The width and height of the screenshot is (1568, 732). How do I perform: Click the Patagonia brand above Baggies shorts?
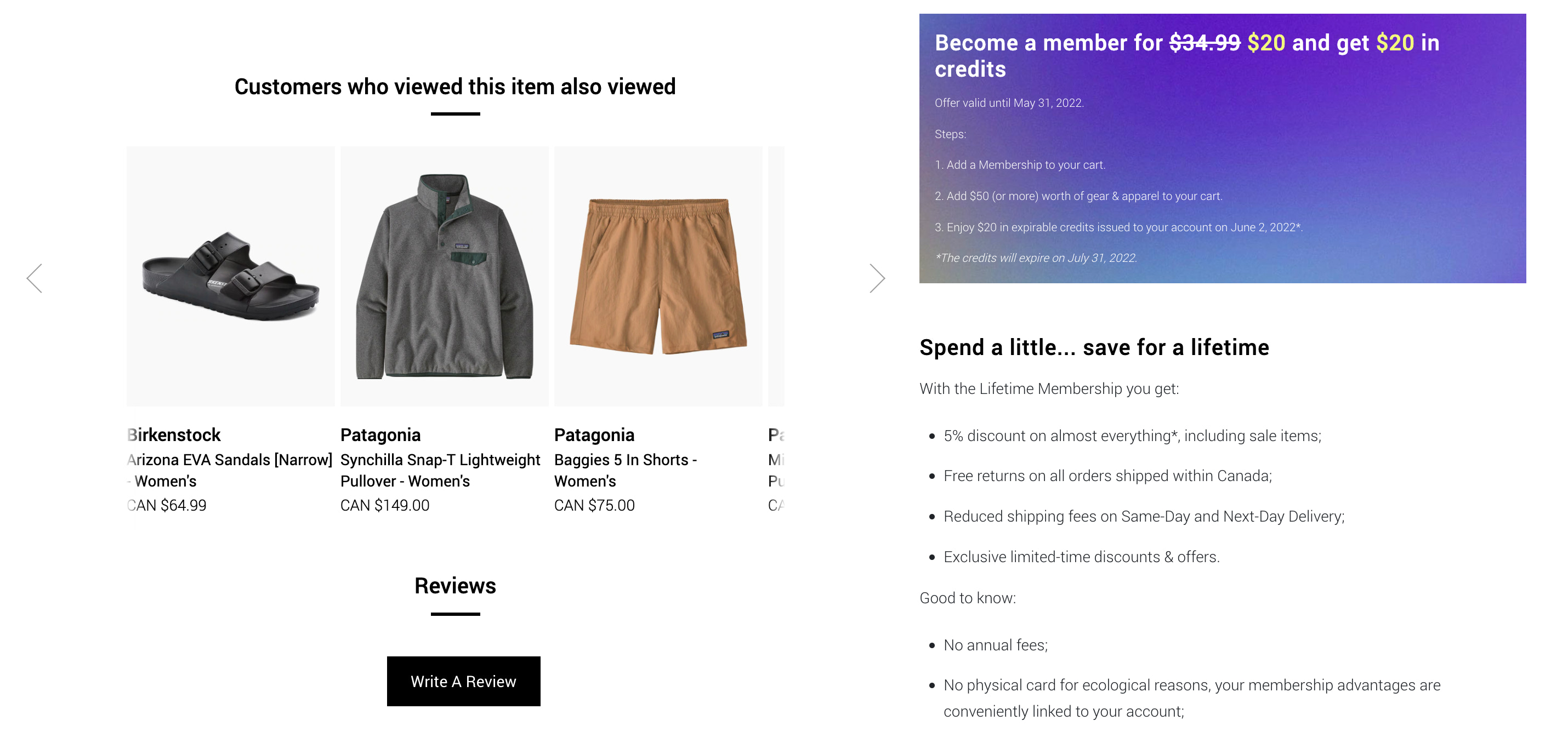point(594,435)
